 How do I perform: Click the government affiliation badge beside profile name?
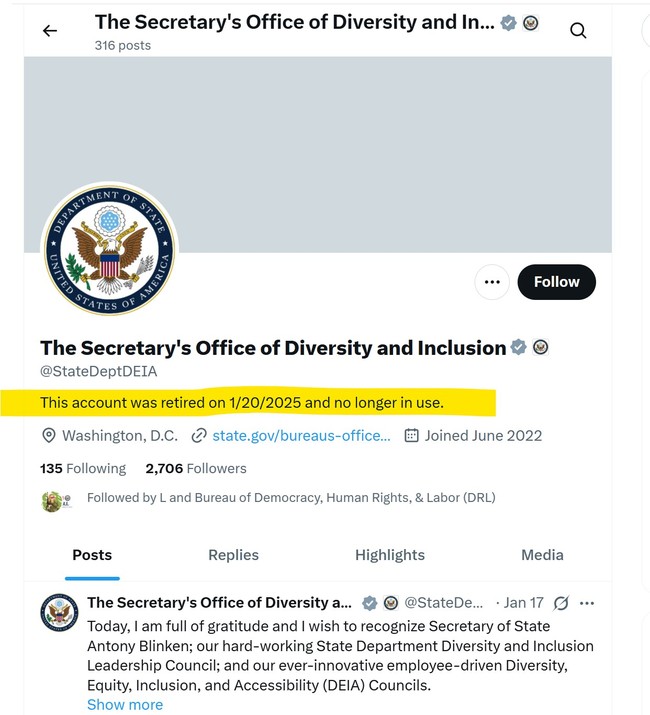(x=541, y=348)
